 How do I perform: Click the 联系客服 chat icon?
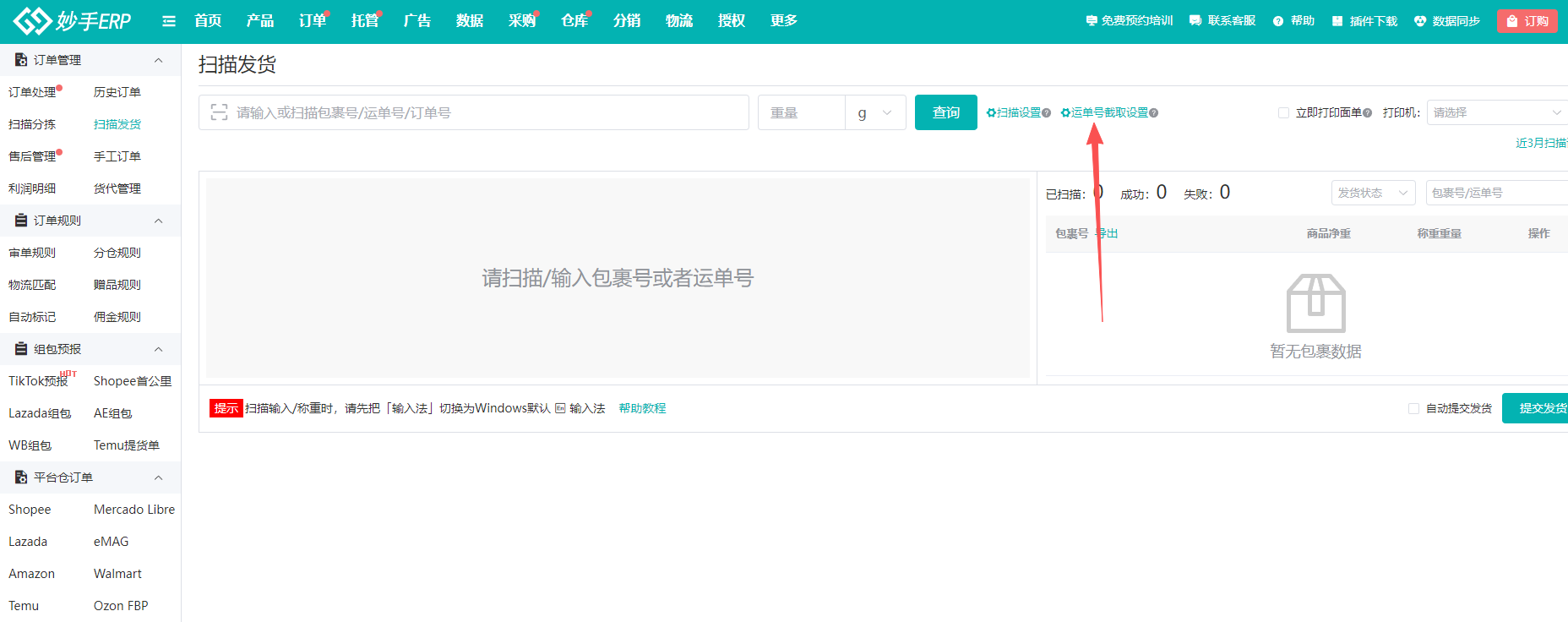click(1195, 21)
